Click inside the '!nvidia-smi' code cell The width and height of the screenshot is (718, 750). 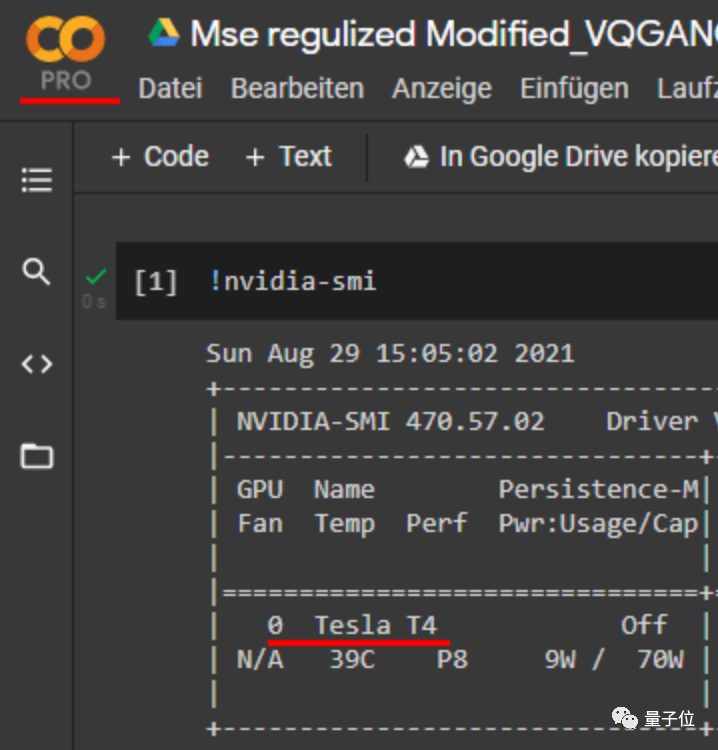click(416, 281)
